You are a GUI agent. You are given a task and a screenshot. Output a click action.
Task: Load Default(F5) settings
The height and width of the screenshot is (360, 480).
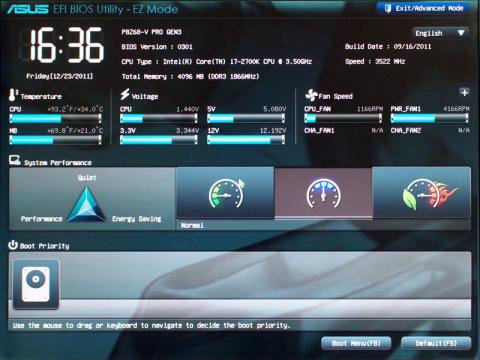click(x=436, y=343)
